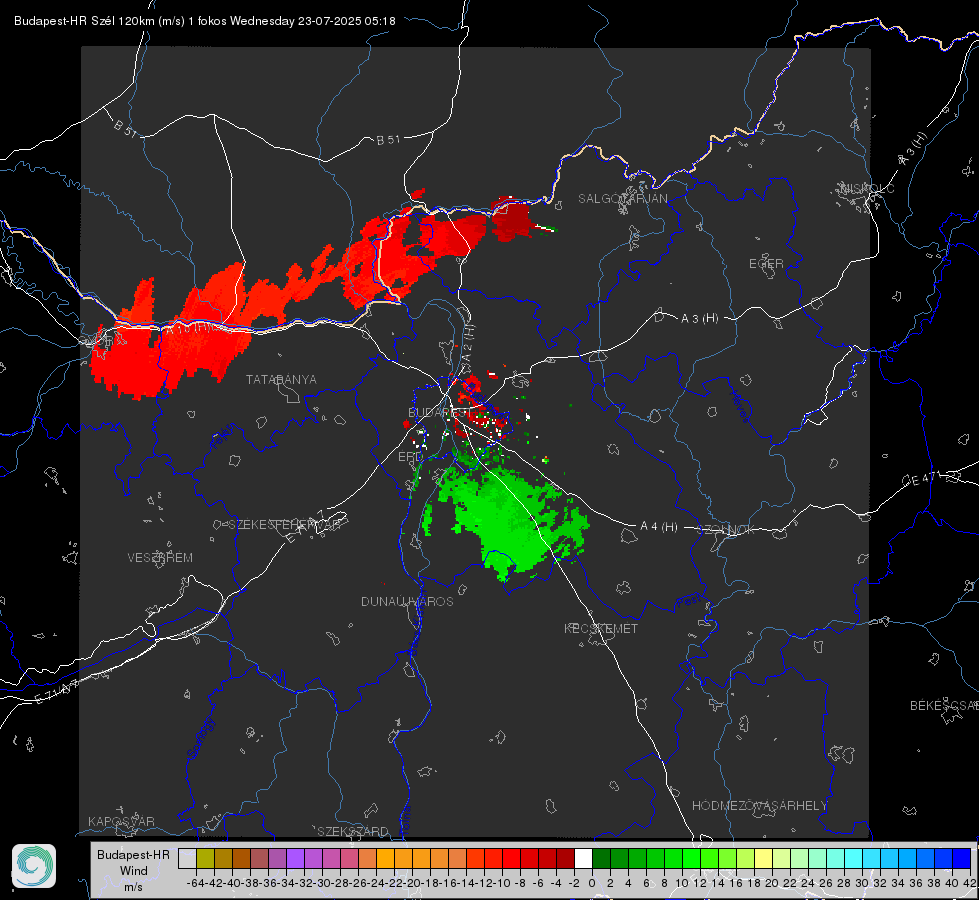
Task: Click the SZEKSZÁRD city label
Action: pyautogui.click(x=353, y=831)
